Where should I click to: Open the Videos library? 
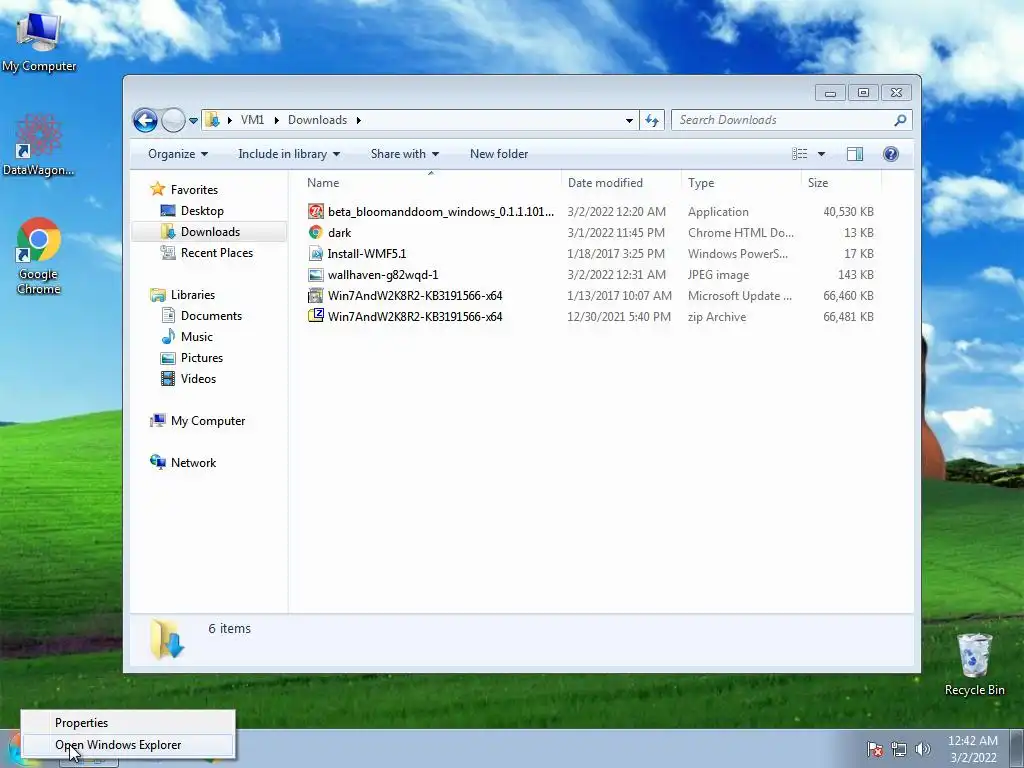point(198,379)
